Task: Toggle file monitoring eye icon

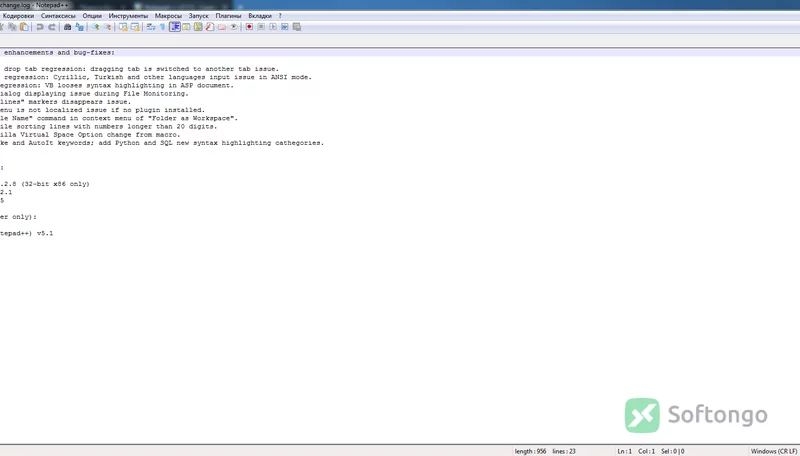Action: 233,27
